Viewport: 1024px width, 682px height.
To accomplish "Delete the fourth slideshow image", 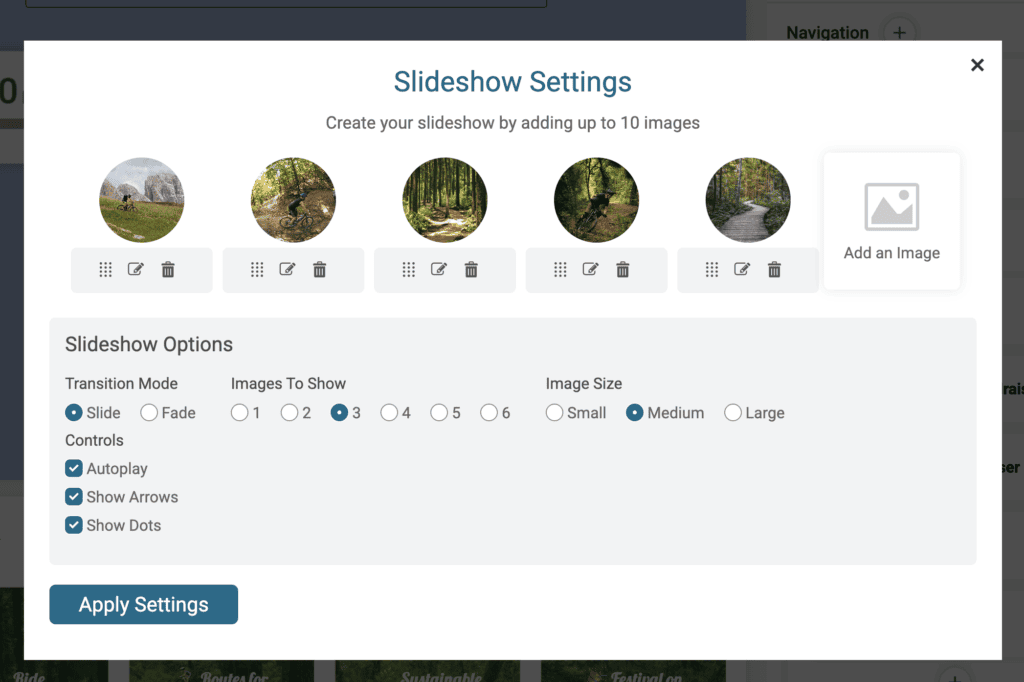I will [622, 269].
